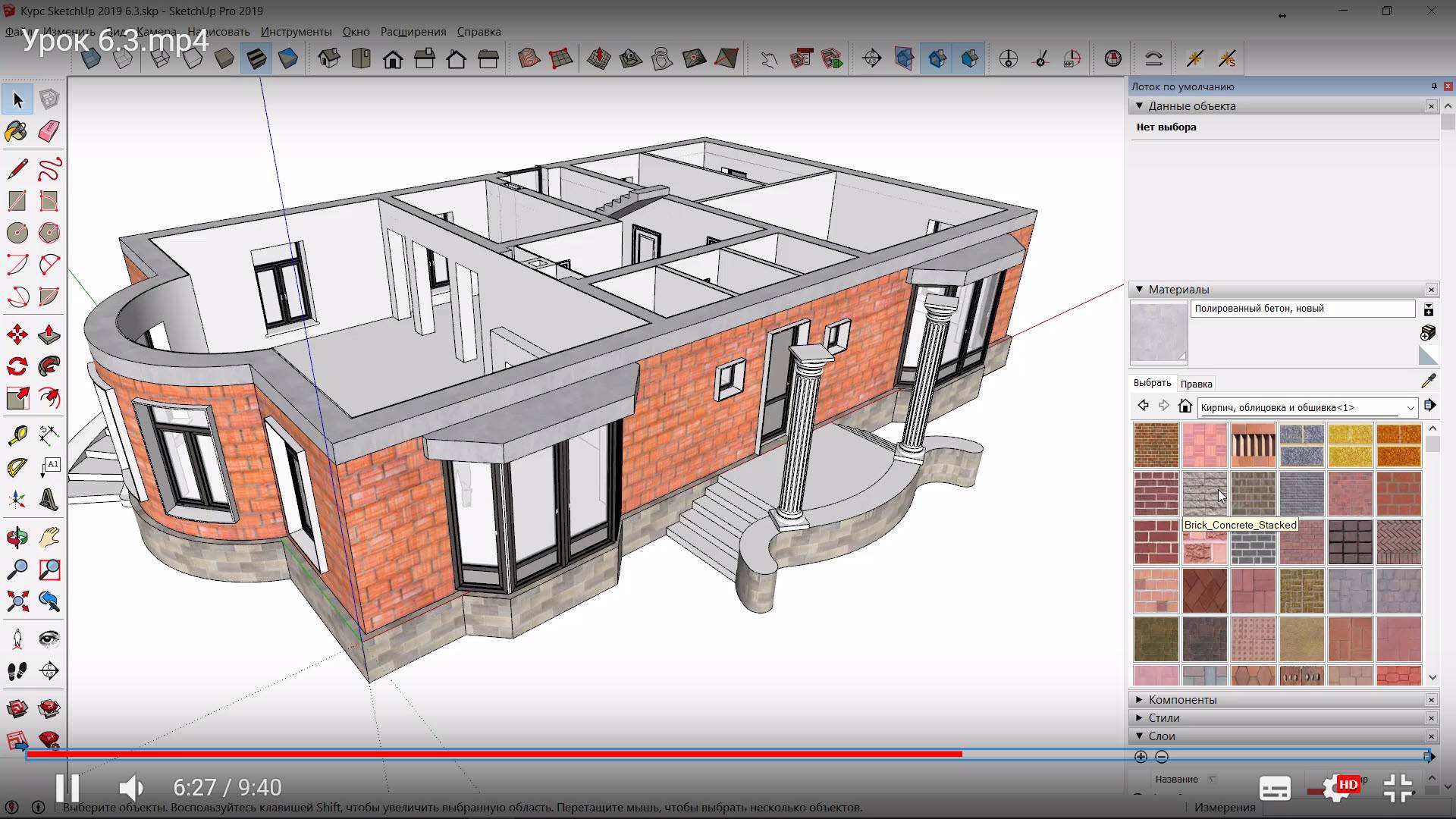Choose the Move tool with red arrows
This screenshot has height=819, width=1456.
(x=17, y=334)
